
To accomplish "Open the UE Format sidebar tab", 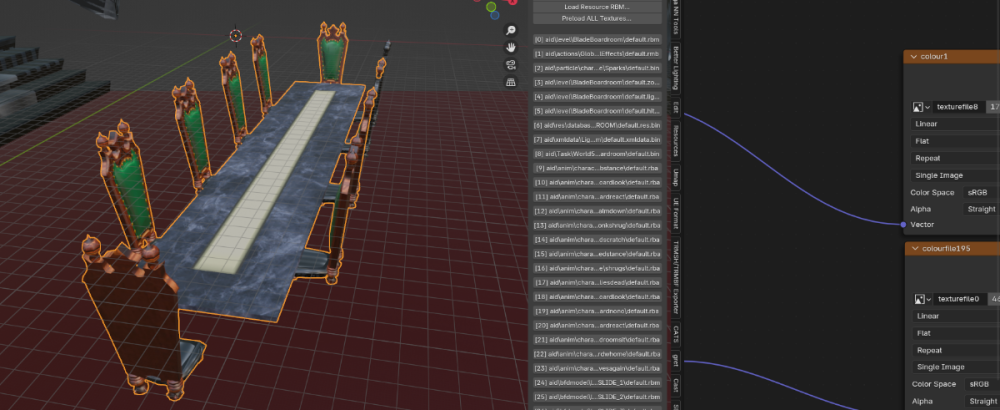I will (675, 214).
